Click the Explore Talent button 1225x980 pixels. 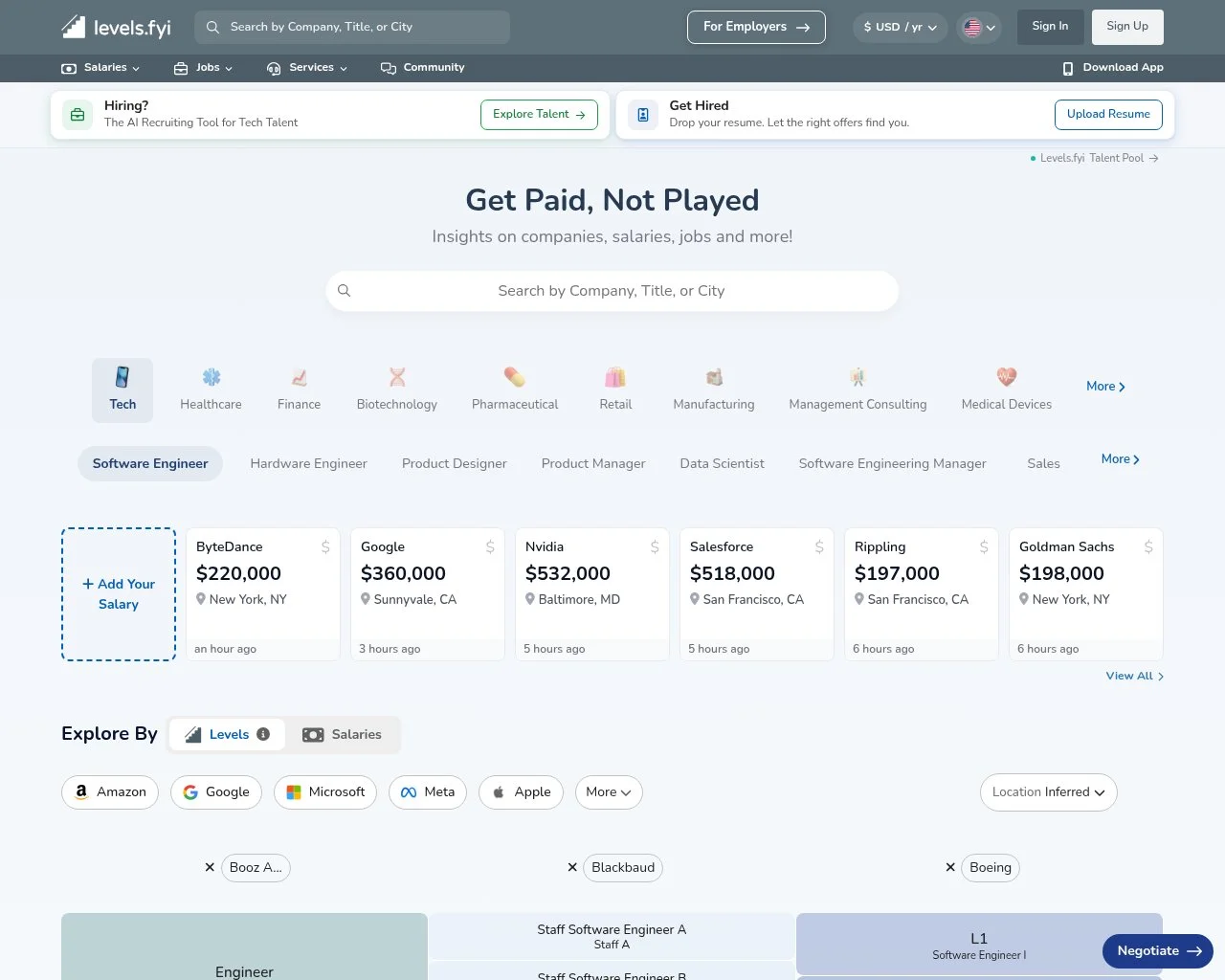point(539,115)
